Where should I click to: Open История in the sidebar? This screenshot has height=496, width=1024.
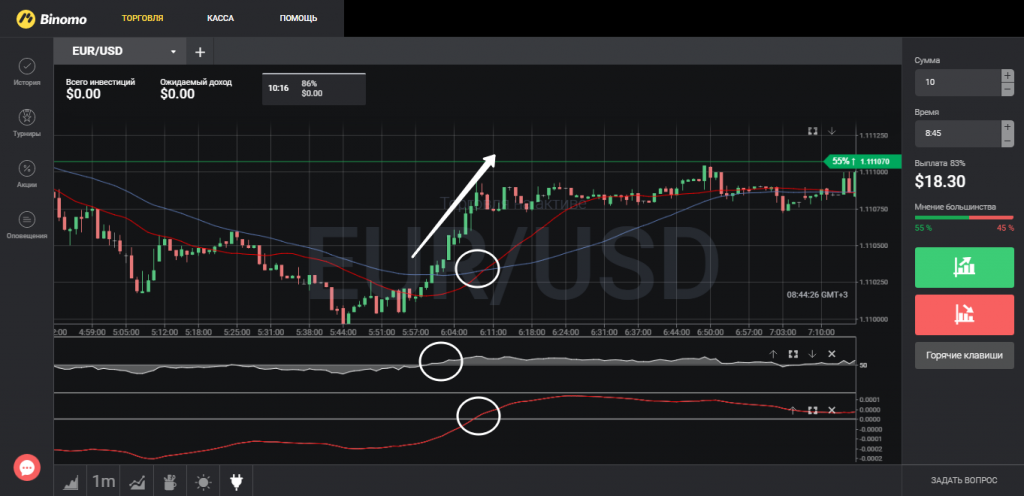click(x=27, y=72)
